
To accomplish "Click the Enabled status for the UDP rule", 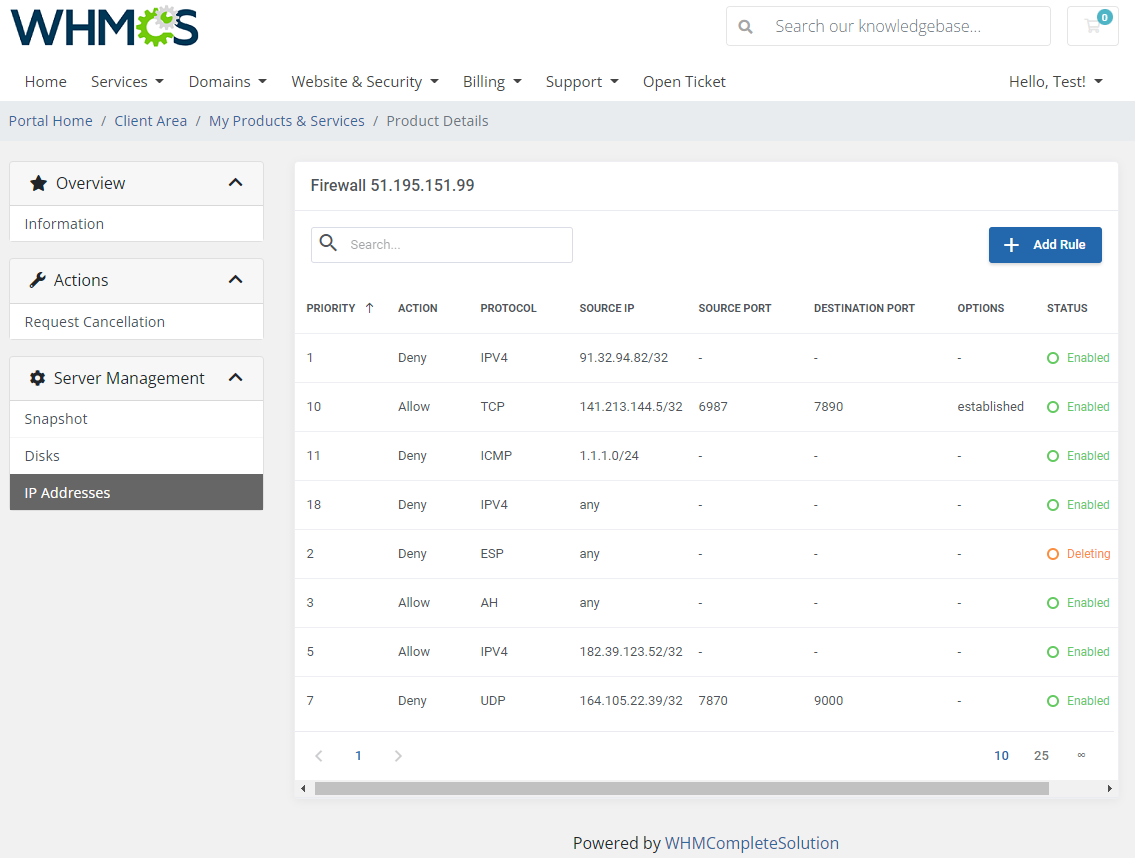I will pos(1078,700).
